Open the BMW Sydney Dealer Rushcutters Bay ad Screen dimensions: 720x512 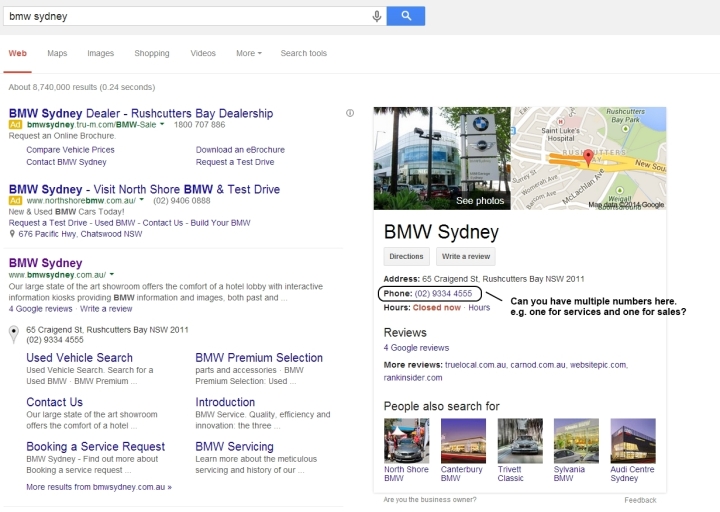coord(141,113)
